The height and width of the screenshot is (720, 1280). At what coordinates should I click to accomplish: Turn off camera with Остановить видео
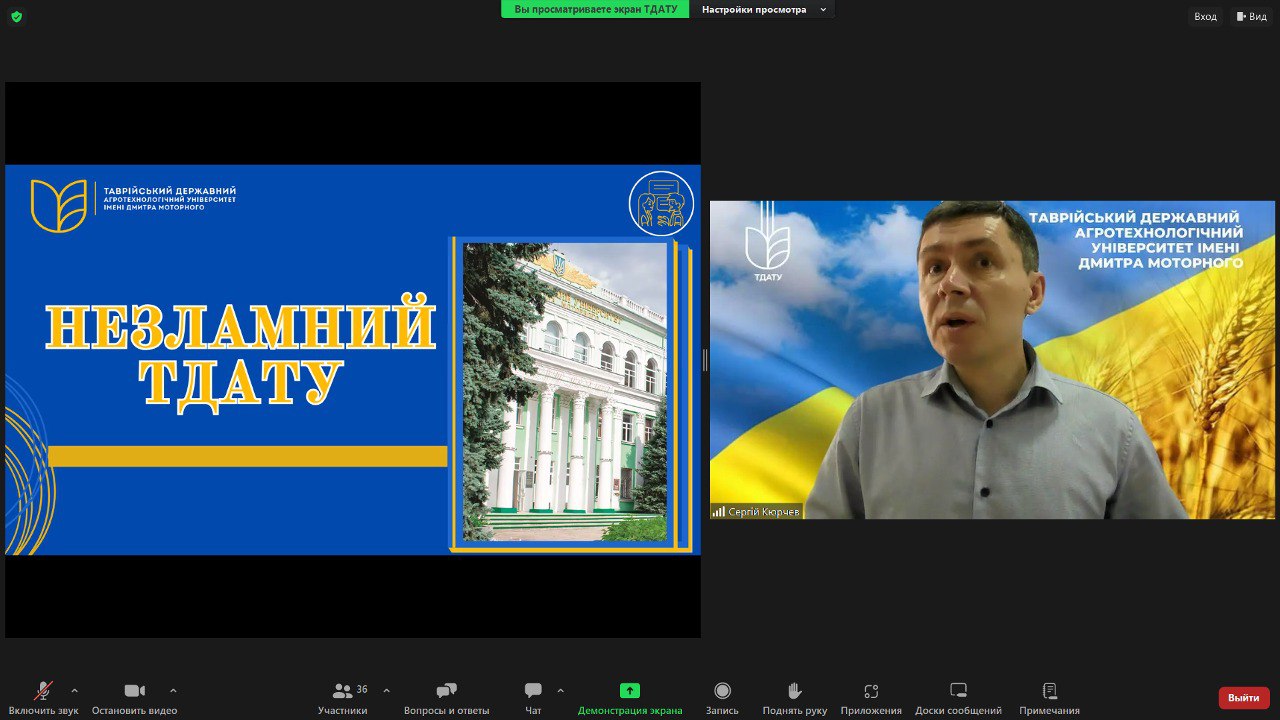tap(134, 698)
